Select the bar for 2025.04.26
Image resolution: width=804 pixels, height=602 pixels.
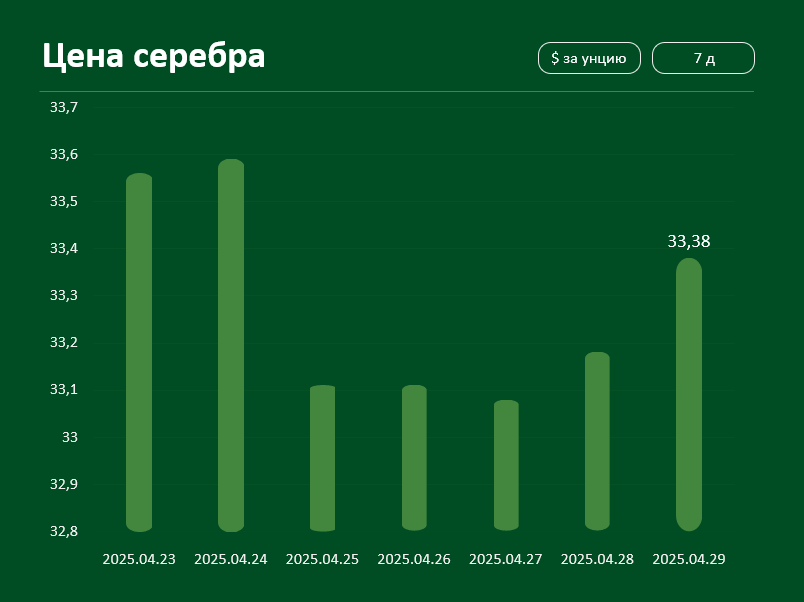coord(414,457)
